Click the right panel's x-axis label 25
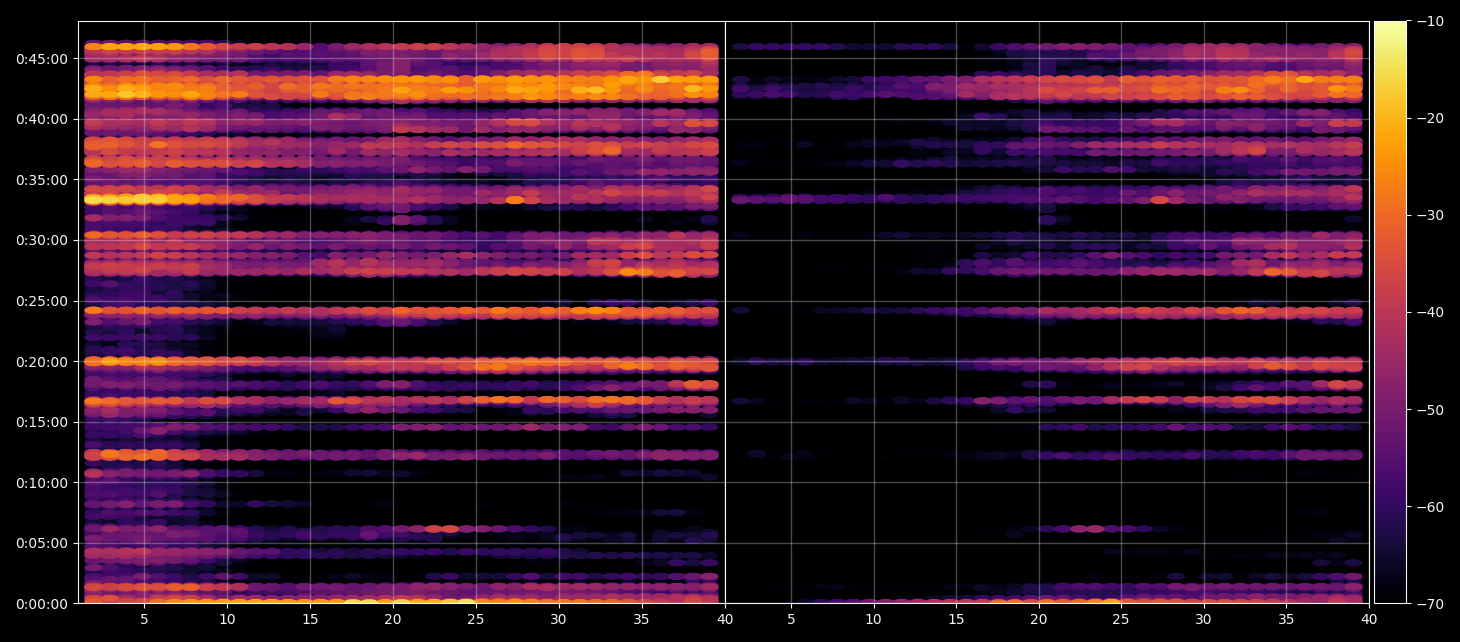The image size is (1460, 642). [1121, 620]
